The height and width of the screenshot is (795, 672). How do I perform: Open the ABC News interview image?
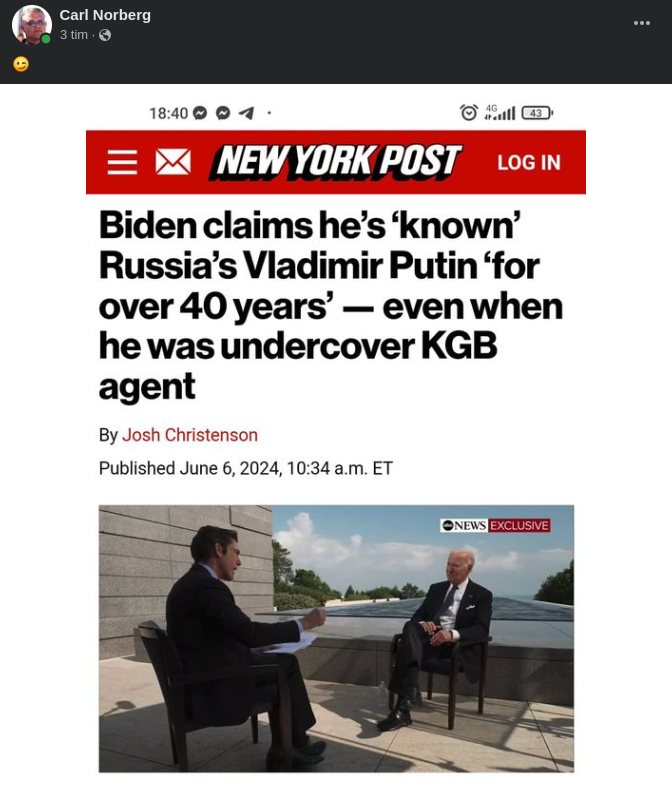click(x=336, y=638)
